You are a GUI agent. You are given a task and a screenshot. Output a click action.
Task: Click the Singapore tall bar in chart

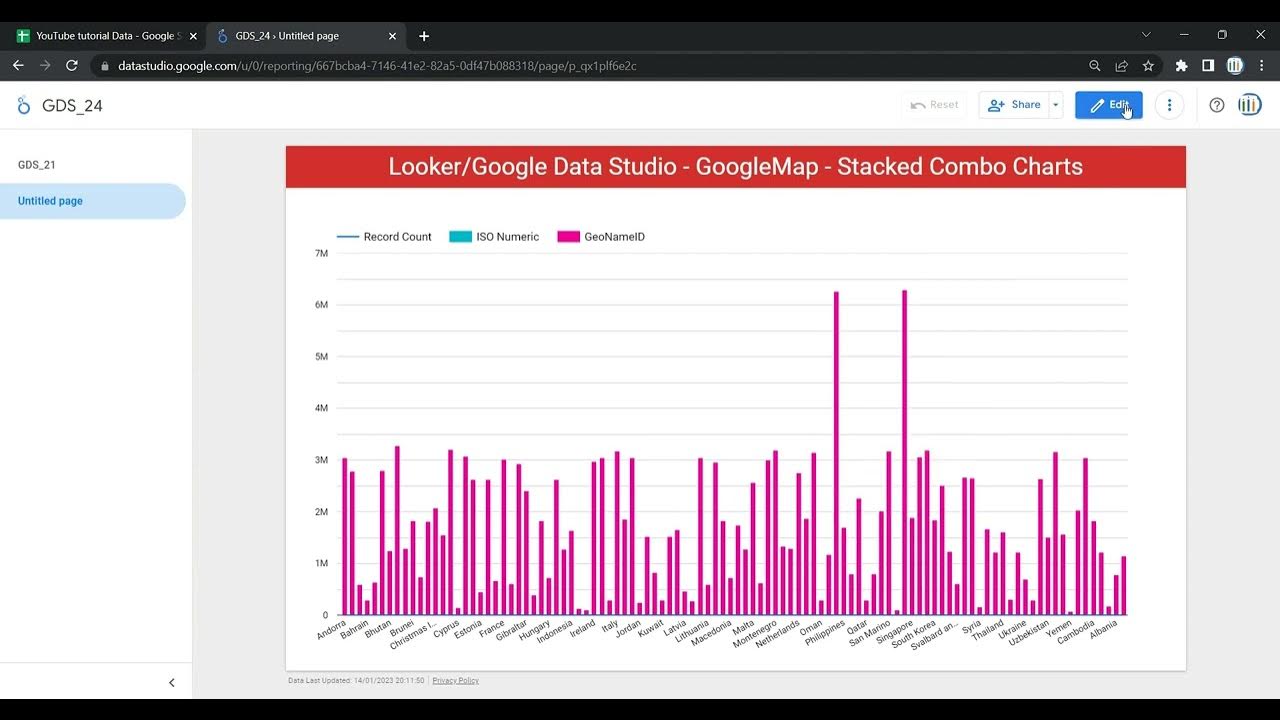[x=904, y=452]
